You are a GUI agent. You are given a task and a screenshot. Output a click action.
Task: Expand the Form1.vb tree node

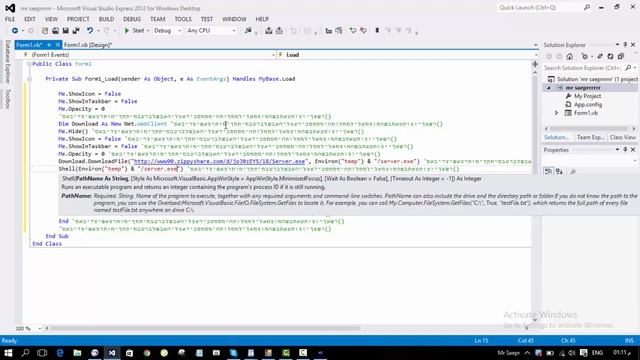point(557,113)
